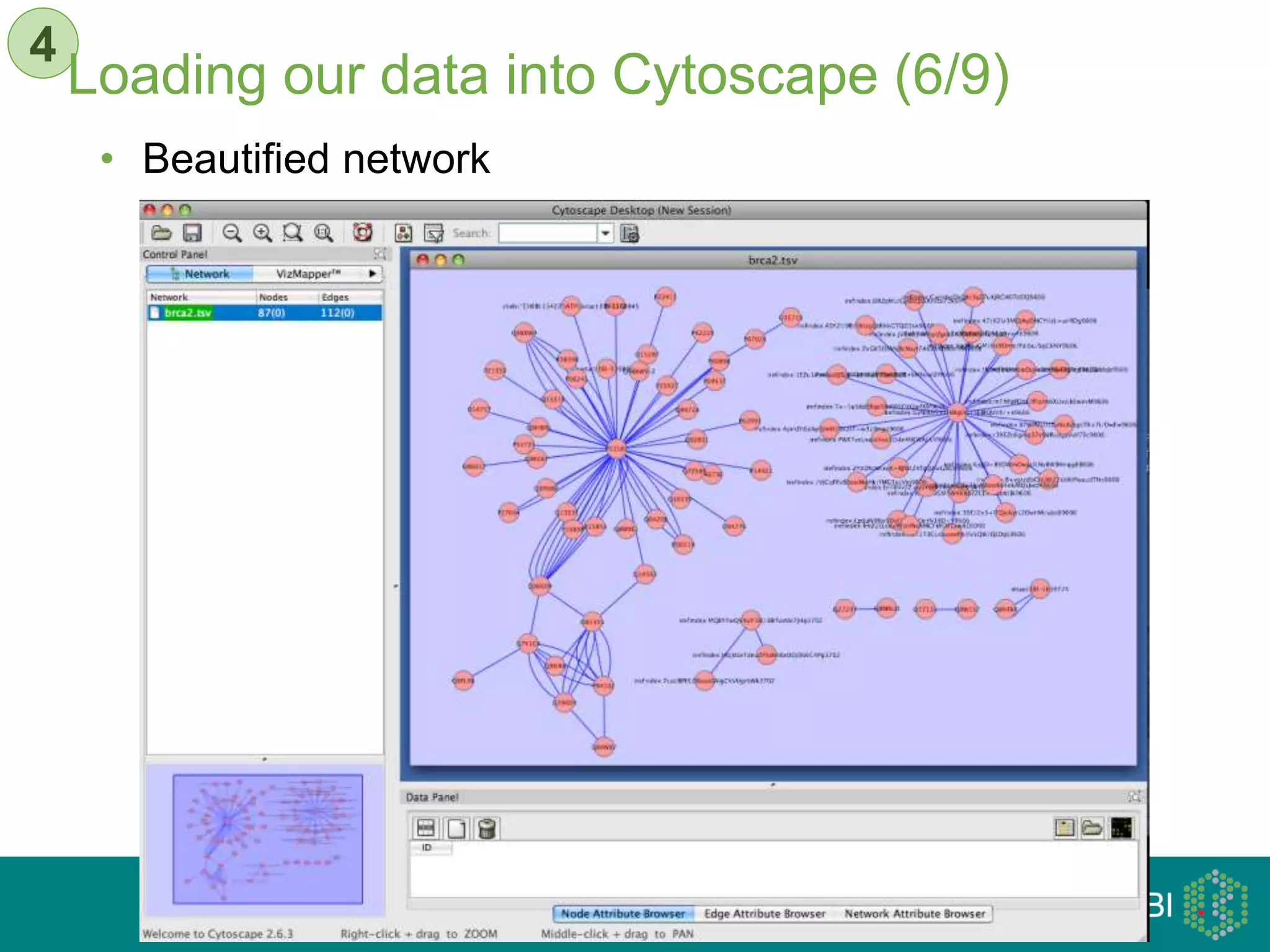This screenshot has height=952, width=1270.
Task: Click the Save session floppy icon
Action: (192, 233)
